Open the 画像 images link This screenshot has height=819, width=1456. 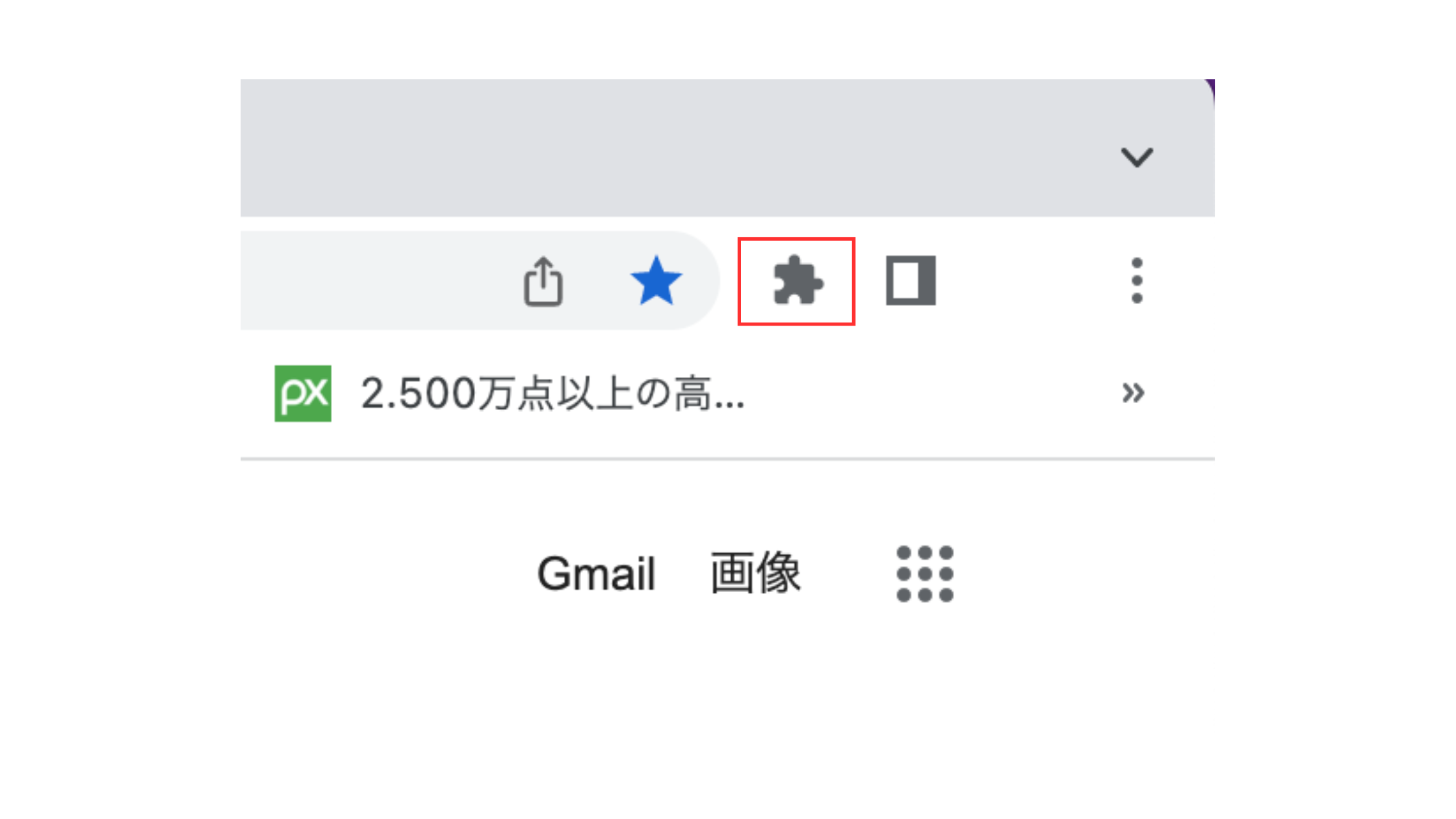[x=755, y=573]
